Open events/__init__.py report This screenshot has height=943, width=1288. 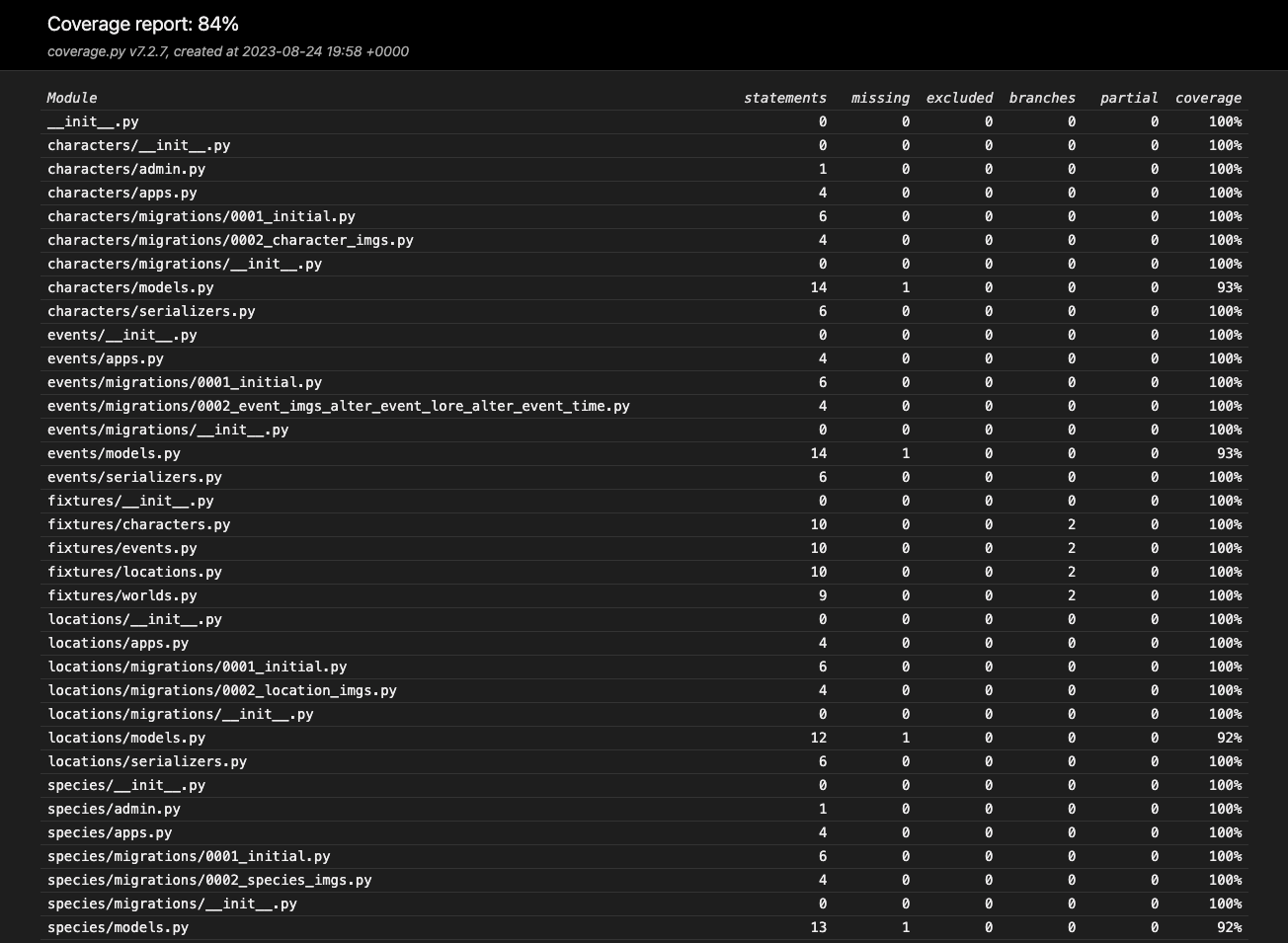122,335
